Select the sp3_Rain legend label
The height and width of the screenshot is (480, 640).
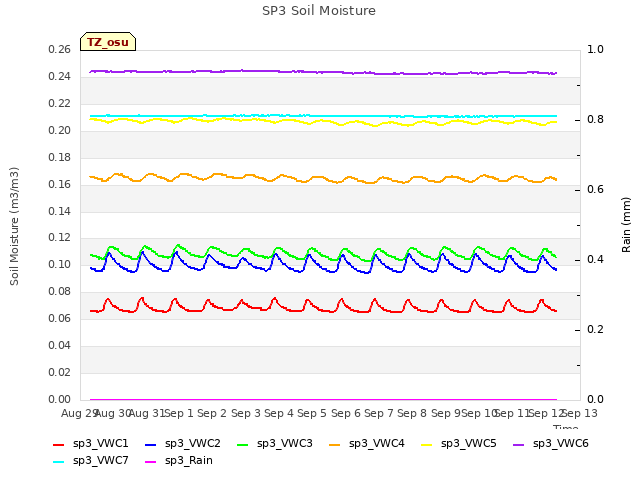tap(189, 461)
